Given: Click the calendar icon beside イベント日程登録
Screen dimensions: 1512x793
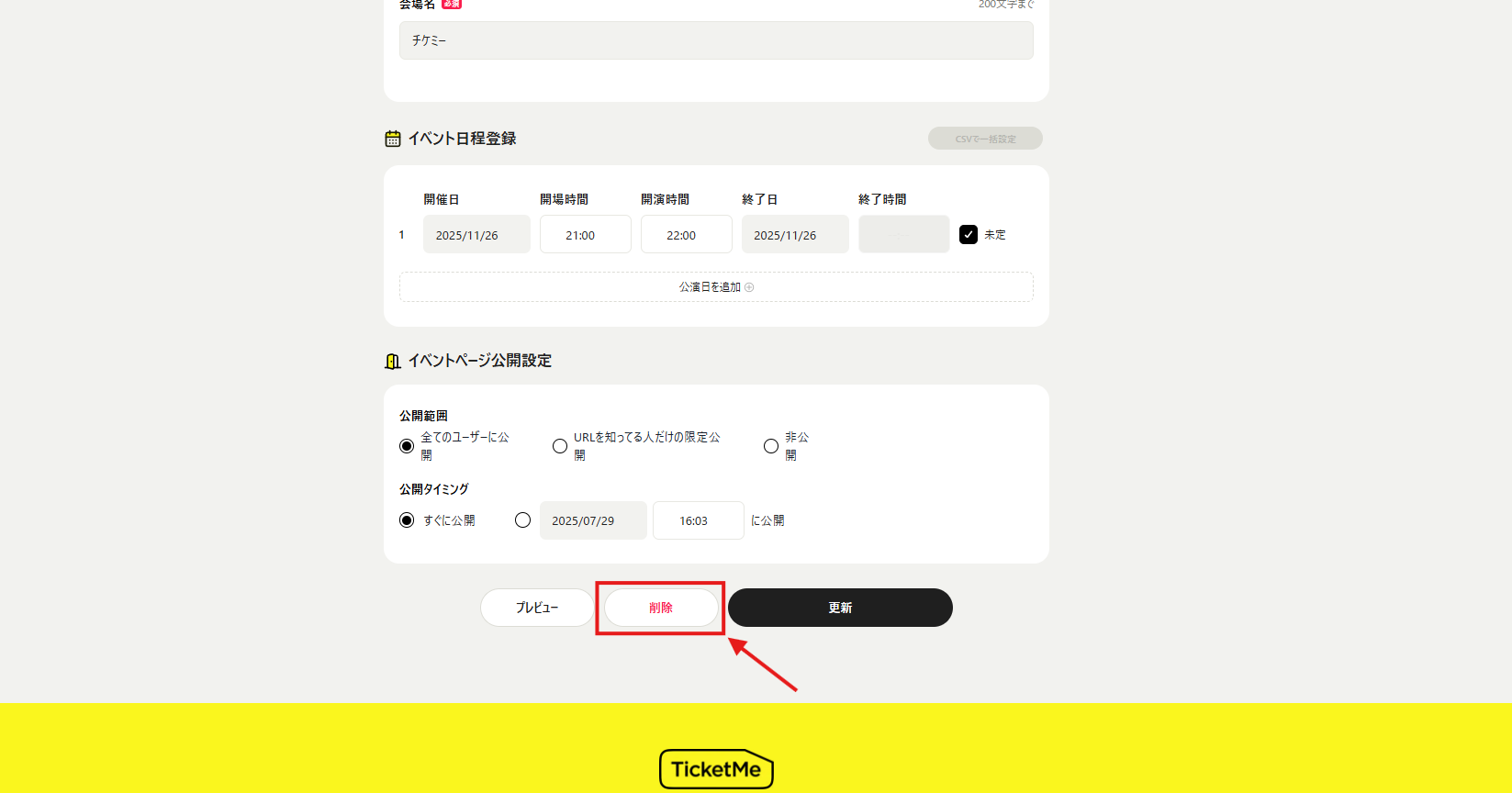Looking at the screenshot, I should click(393, 139).
